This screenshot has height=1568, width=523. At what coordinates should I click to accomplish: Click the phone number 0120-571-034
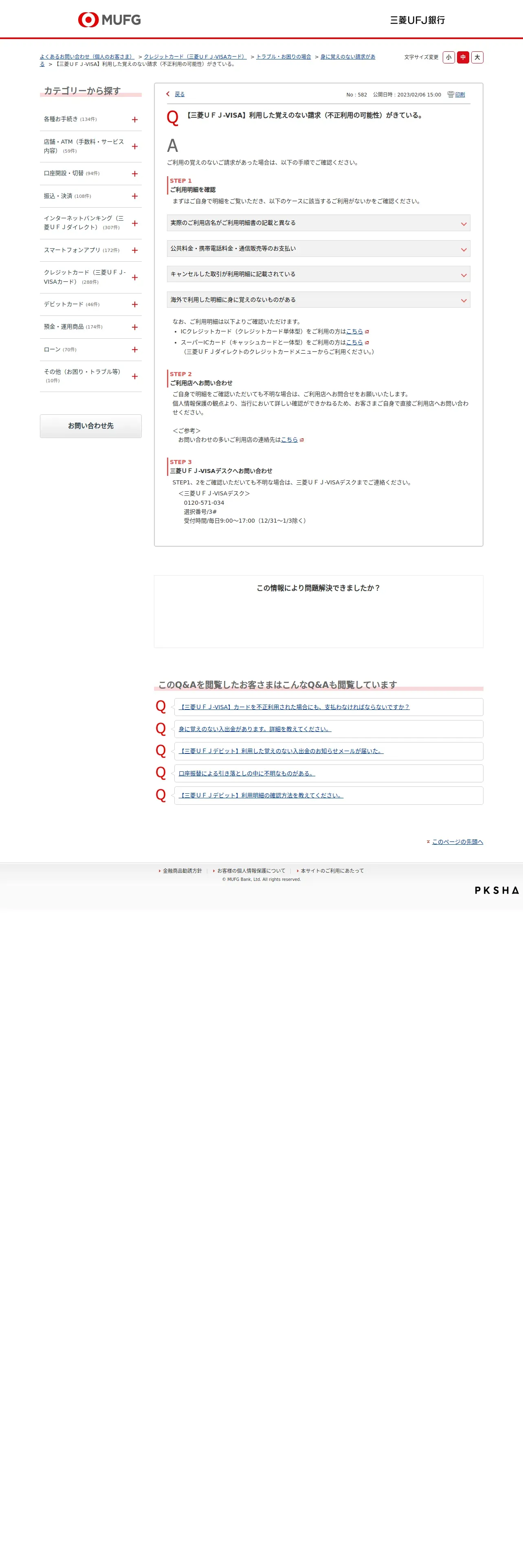(204, 504)
